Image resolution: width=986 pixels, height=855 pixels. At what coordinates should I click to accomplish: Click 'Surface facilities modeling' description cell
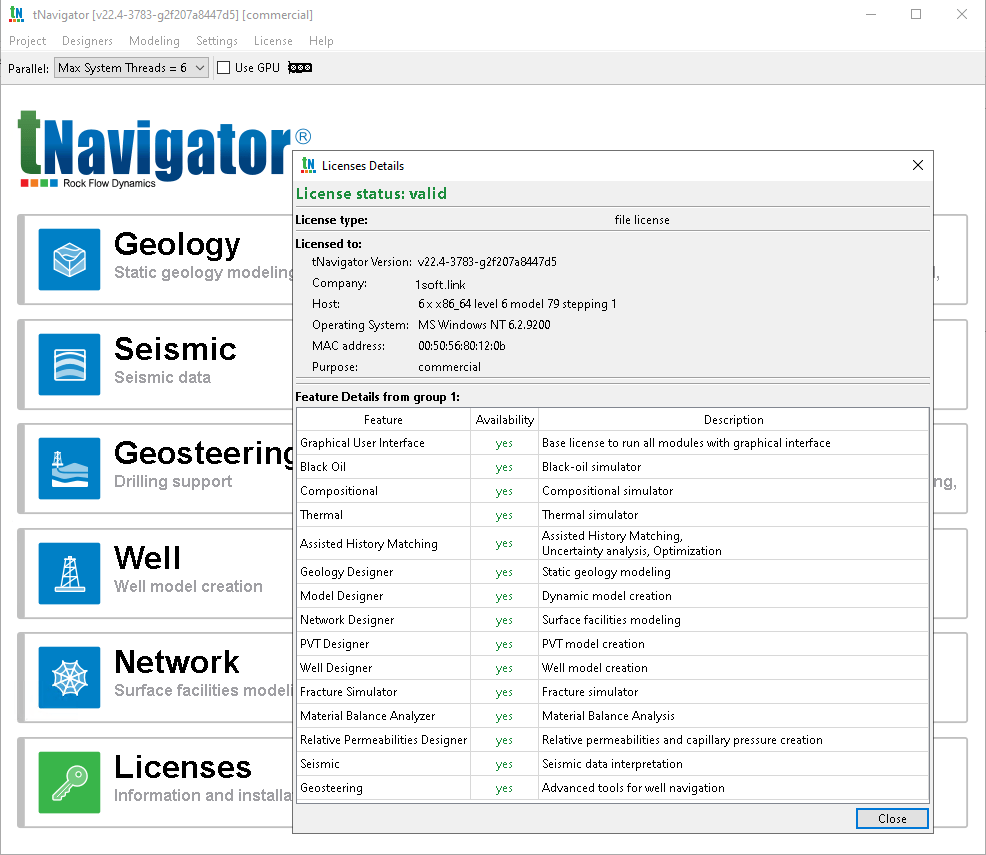point(733,620)
